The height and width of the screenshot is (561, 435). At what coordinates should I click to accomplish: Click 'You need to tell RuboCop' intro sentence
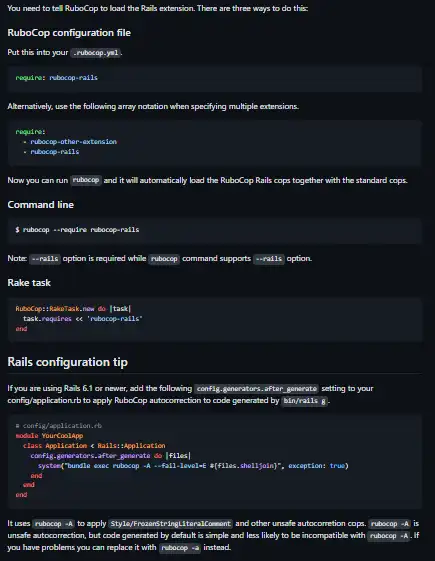click(158, 8)
